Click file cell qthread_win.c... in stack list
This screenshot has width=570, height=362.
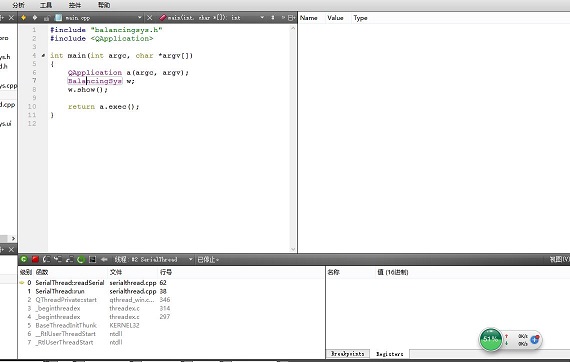(x=132, y=300)
